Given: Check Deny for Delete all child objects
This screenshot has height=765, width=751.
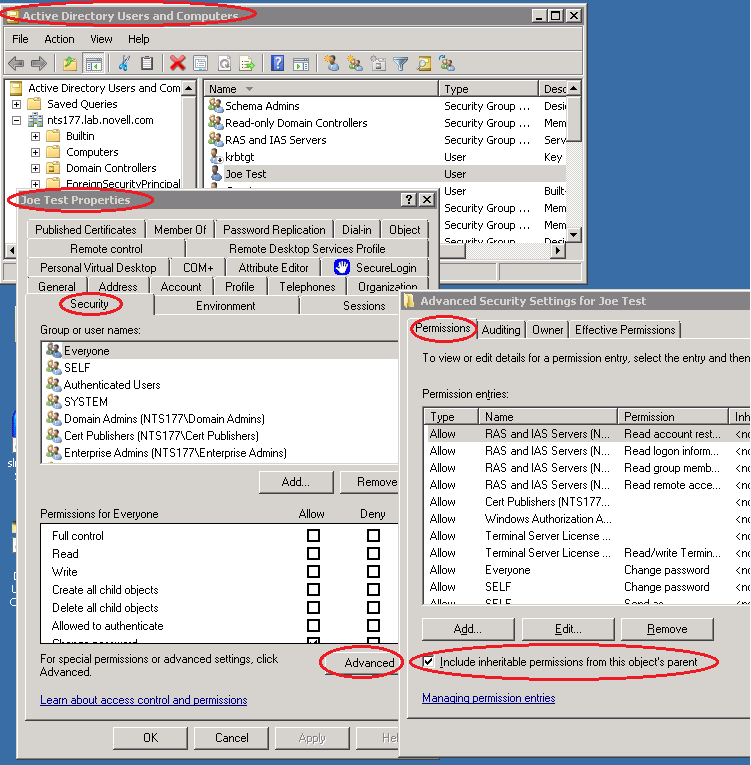Looking at the screenshot, I should [373, 607].
